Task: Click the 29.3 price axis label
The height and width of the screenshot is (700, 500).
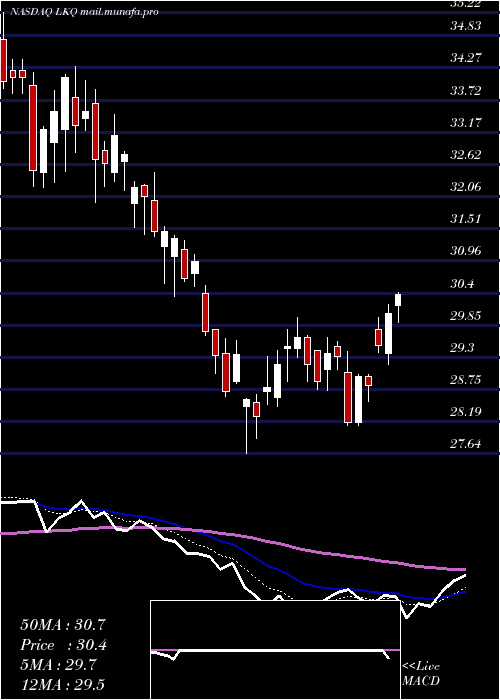Action: (462, 348)
